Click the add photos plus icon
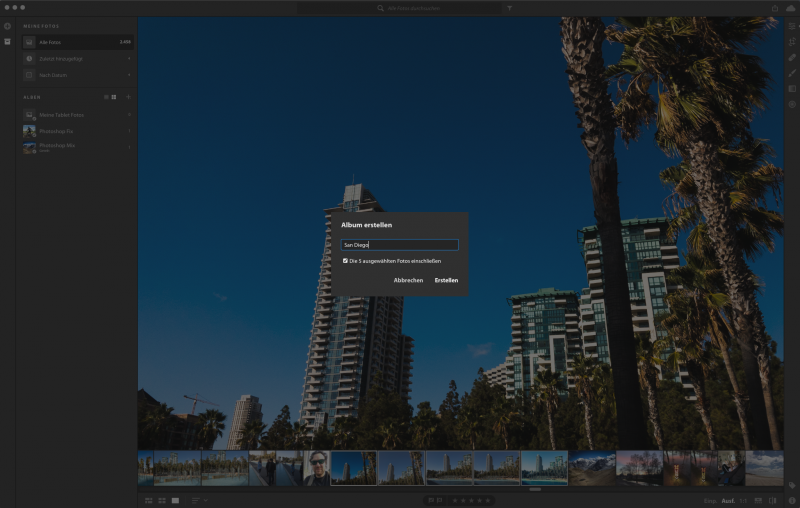This screenshot has width=800, height=508. pos(8,26)
